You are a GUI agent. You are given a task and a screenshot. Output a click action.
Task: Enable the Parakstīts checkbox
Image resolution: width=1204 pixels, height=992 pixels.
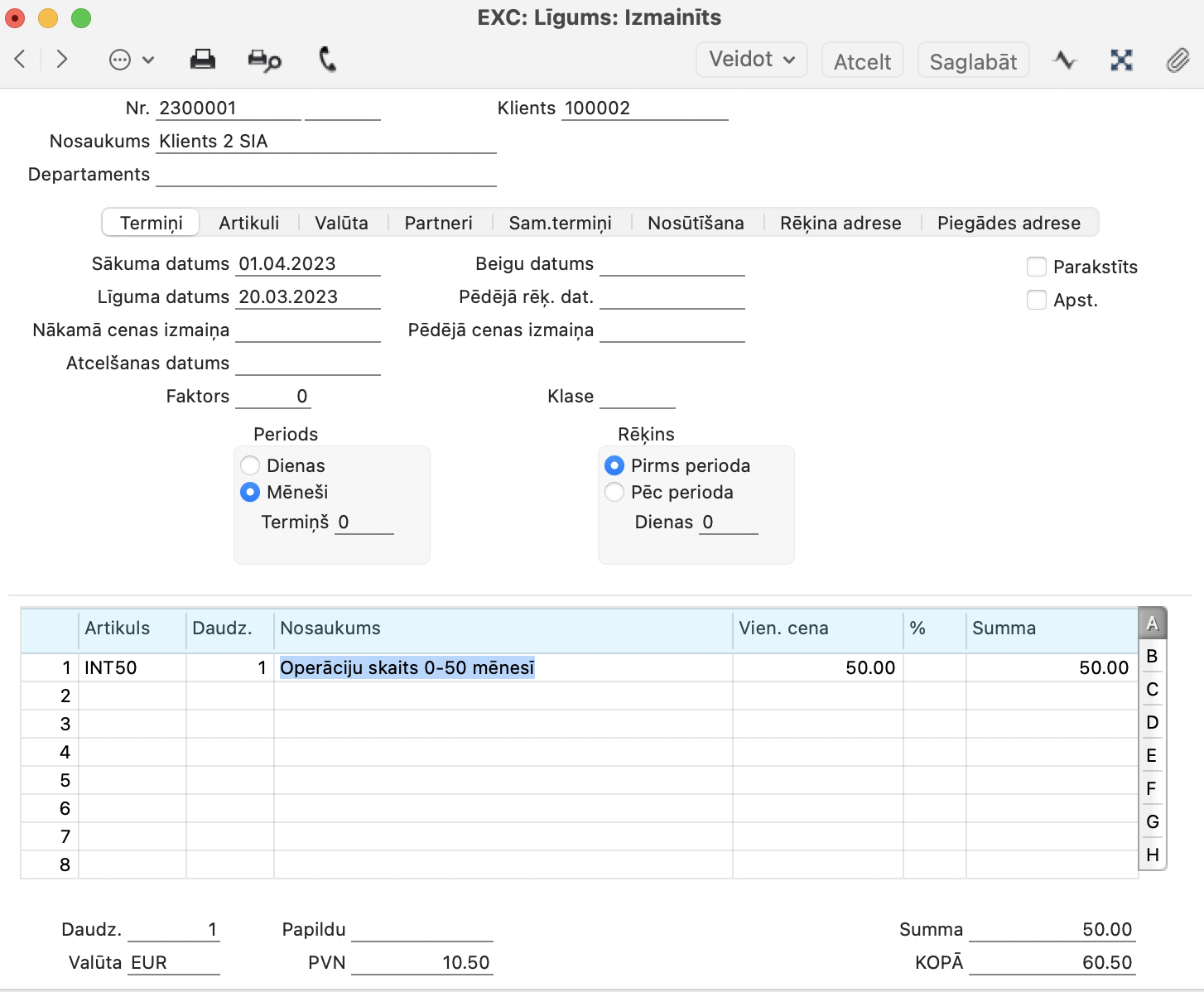(x=1037, y=267)
